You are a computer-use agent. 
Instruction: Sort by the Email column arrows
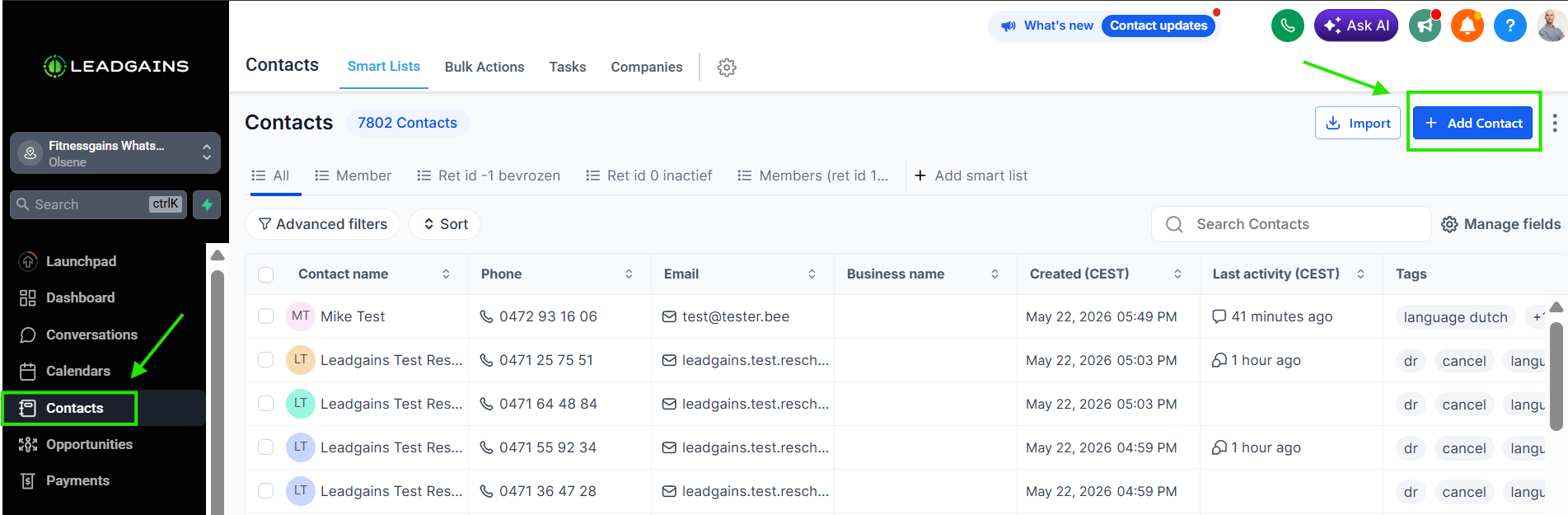tap(812, 274)
